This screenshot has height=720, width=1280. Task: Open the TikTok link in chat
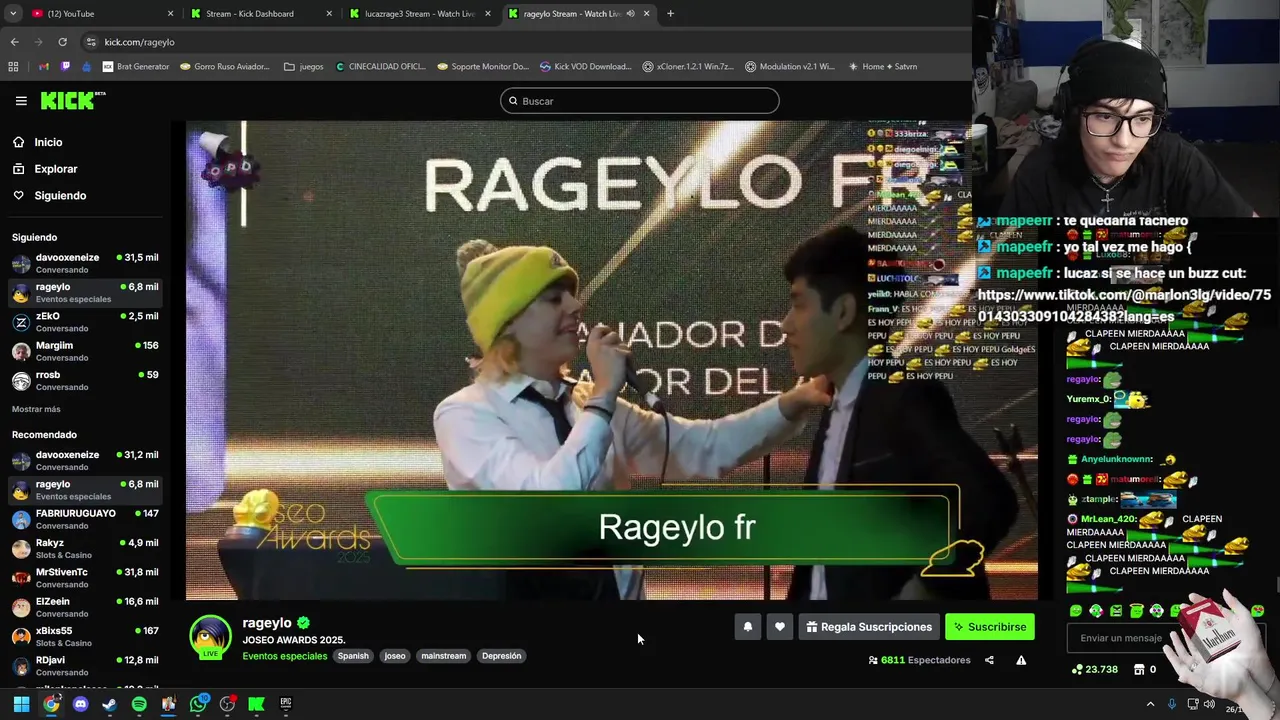pyautogui.click(x=1124, y=305)
